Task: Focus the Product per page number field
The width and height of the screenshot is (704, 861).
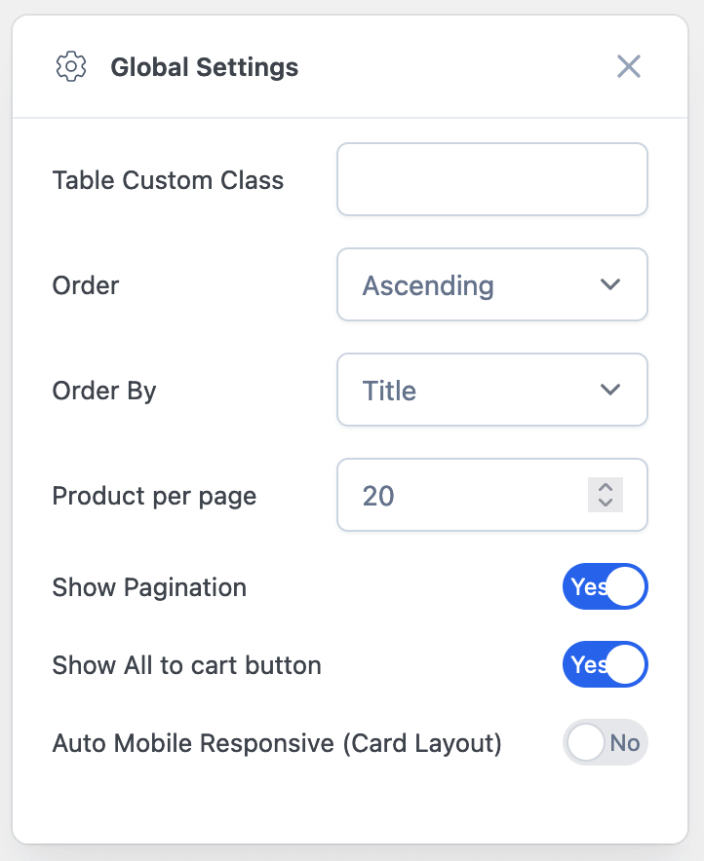Action: coord(460,495)
